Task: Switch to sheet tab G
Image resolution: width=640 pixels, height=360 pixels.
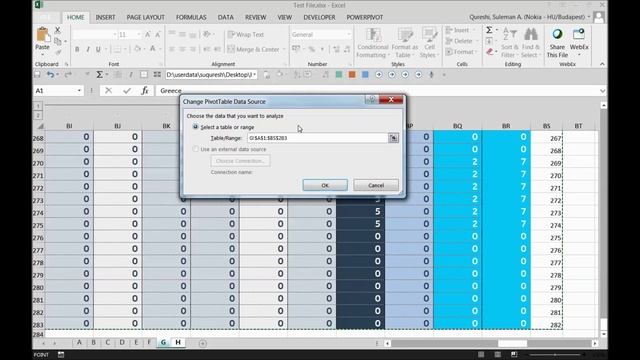Action: 163,342
